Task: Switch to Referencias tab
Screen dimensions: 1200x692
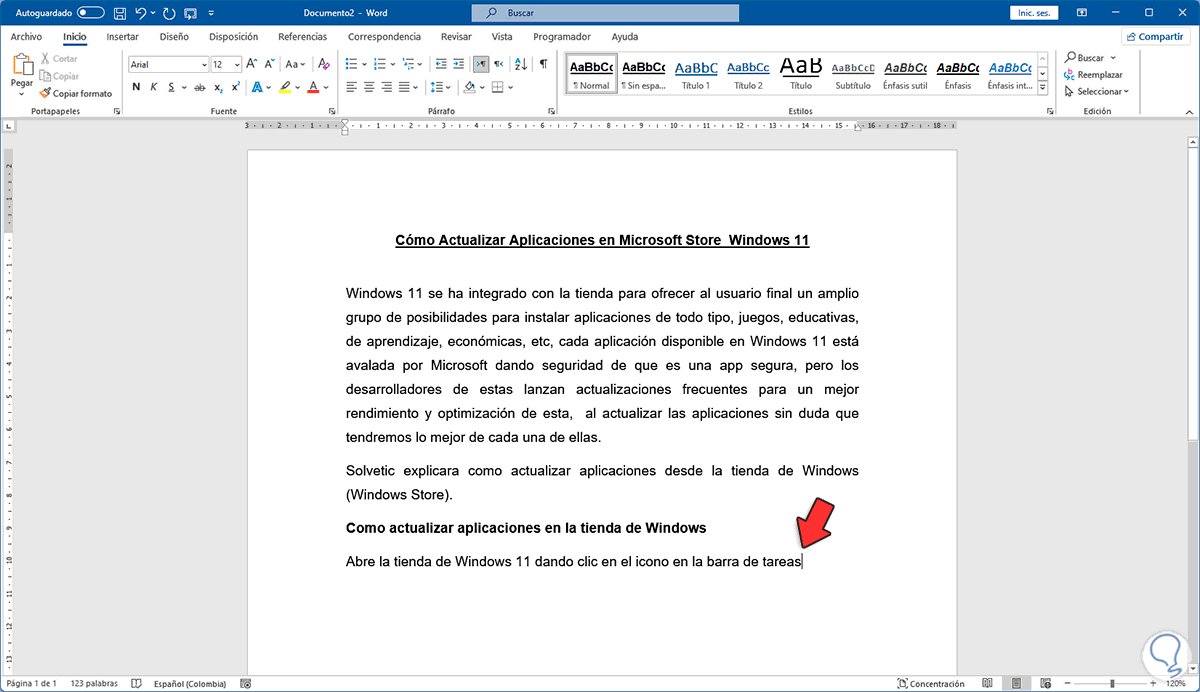Action: pyautogui.click(x=302, y=36)
